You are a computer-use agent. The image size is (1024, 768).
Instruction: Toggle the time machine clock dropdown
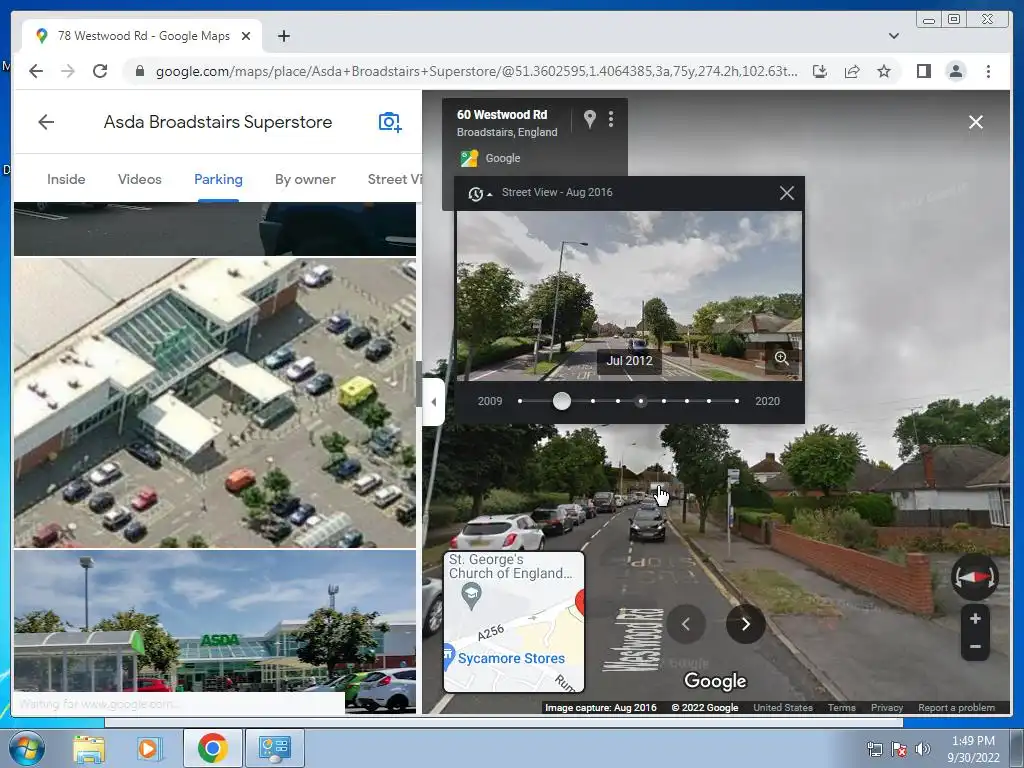pos(479,193)
